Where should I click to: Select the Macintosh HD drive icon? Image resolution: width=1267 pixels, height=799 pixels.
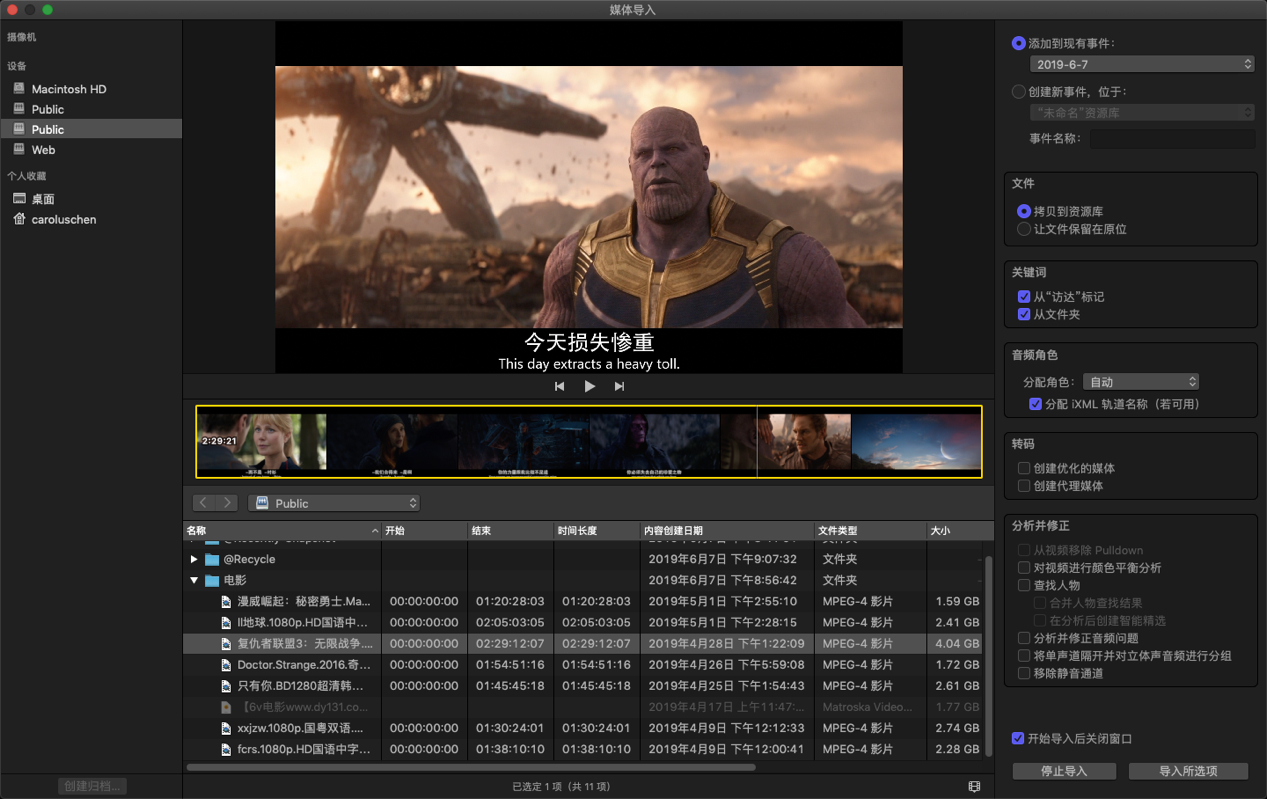coord(19,89)
